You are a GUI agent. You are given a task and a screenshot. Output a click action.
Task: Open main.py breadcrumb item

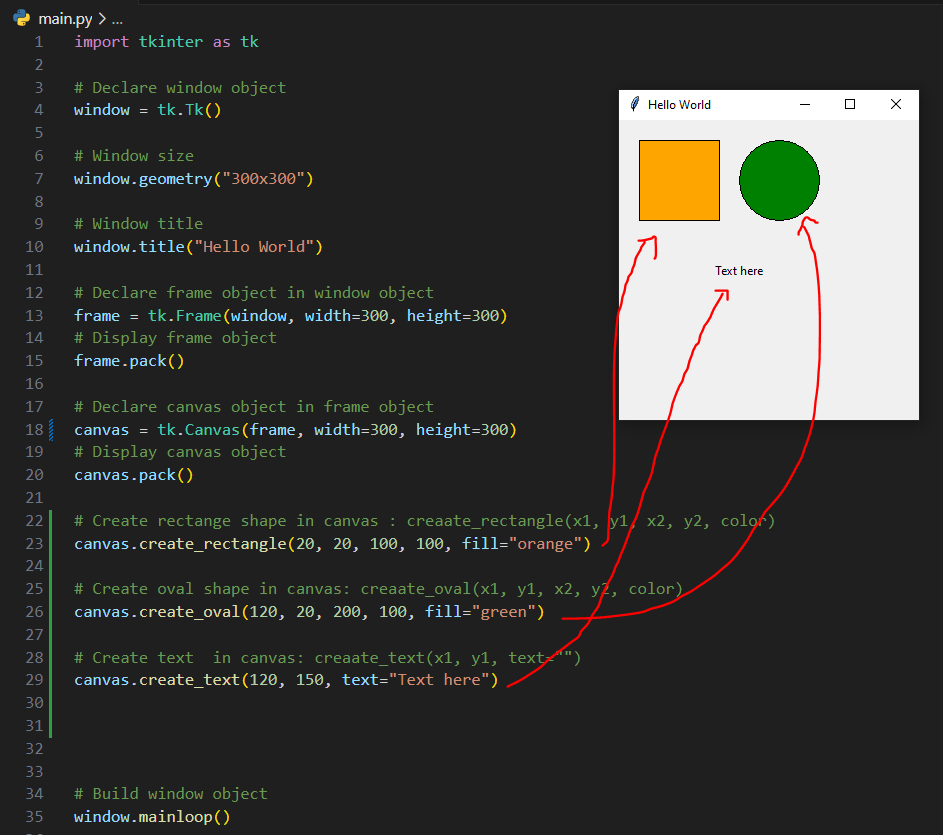point(66,19)
